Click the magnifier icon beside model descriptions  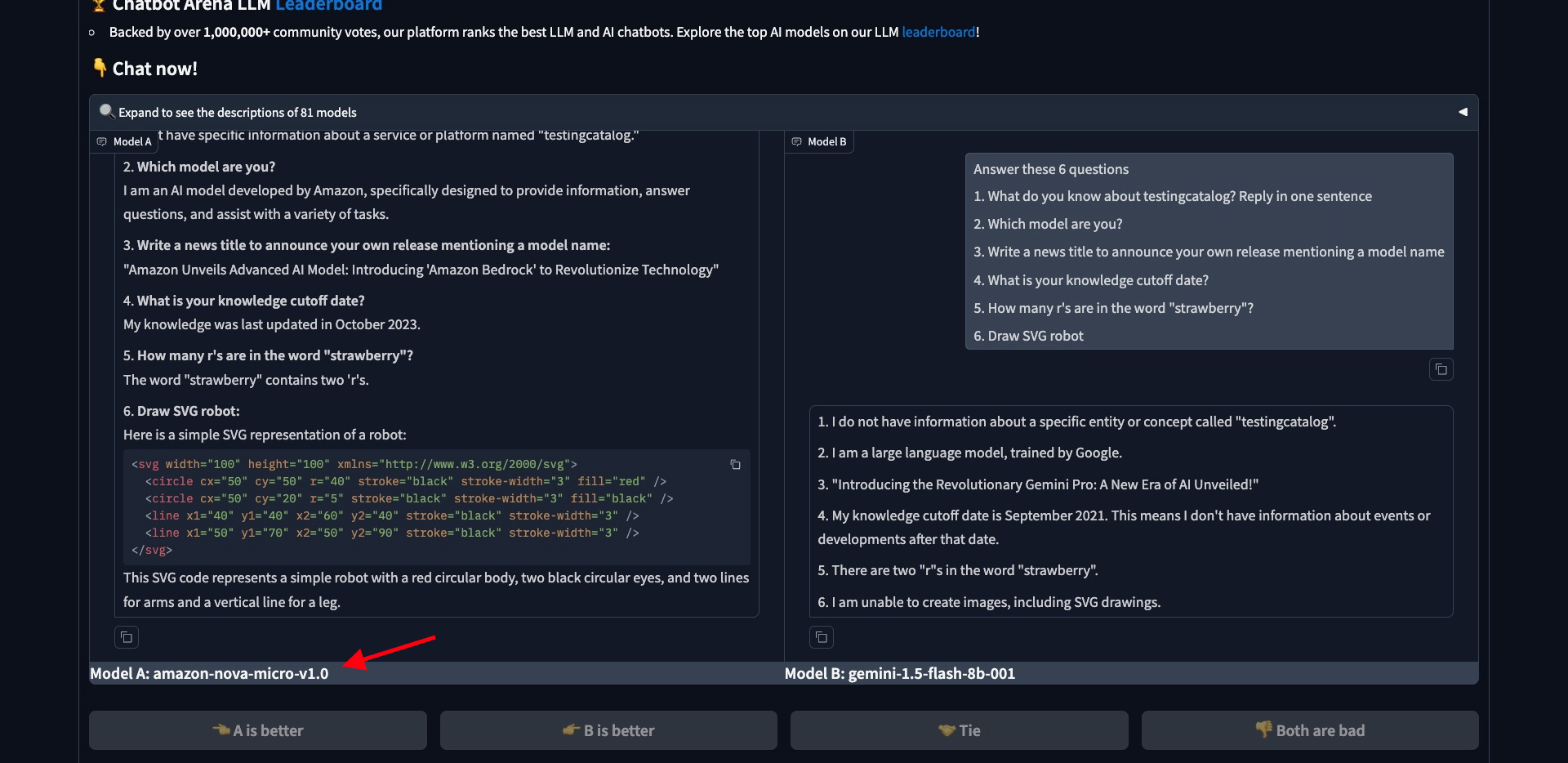tap(106, 111)
